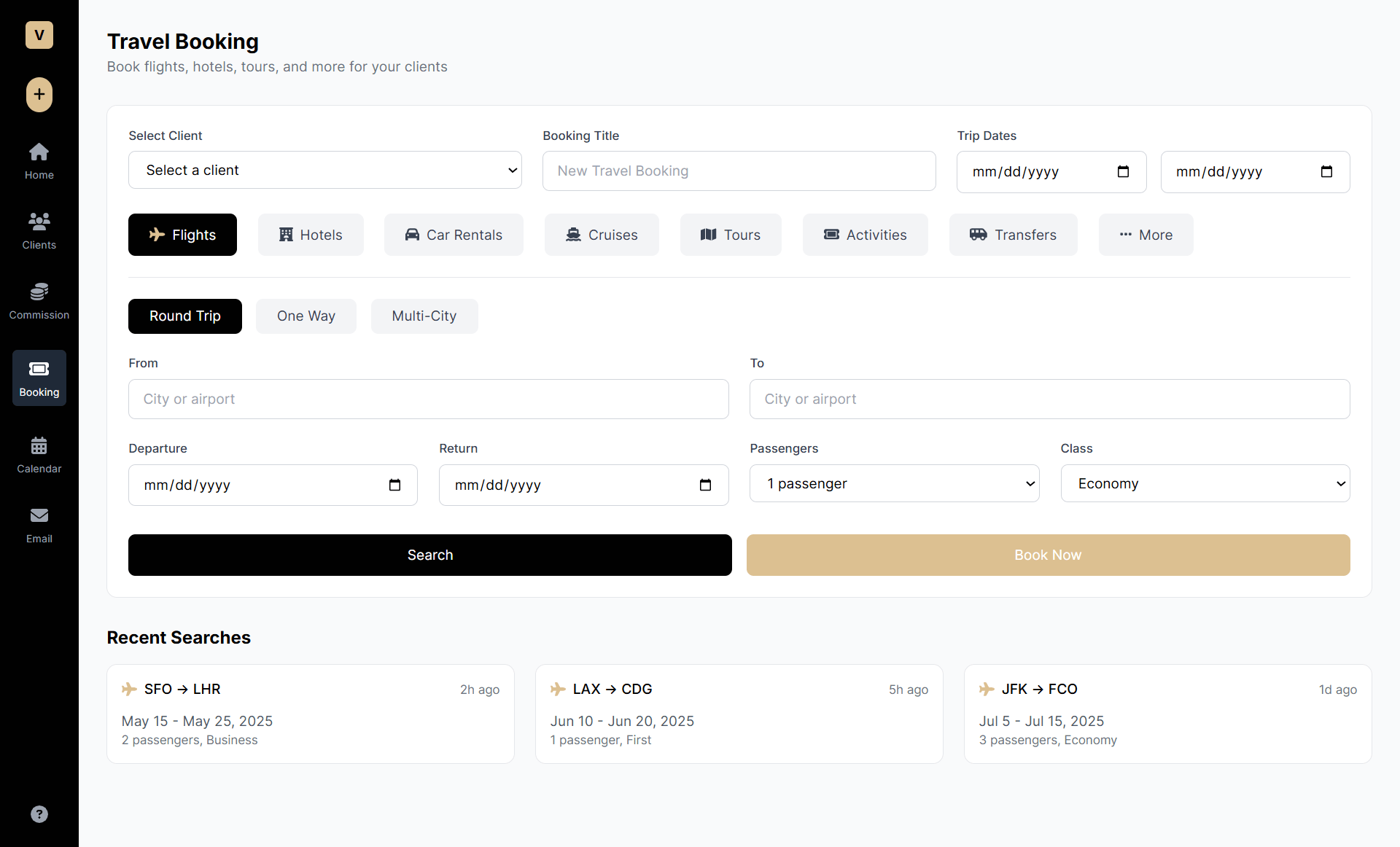
Task: Open the Tours booking tab
Action: pos(730,235)
